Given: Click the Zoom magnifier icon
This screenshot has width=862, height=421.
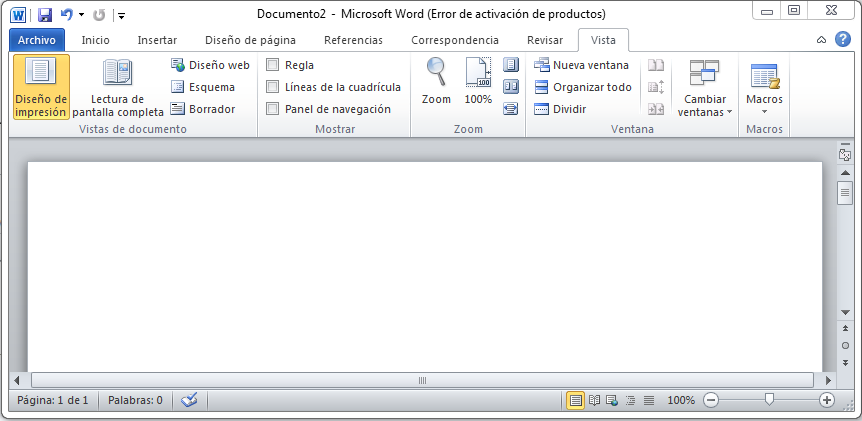Looking at the screenshot, I should (x=436, y=80).
